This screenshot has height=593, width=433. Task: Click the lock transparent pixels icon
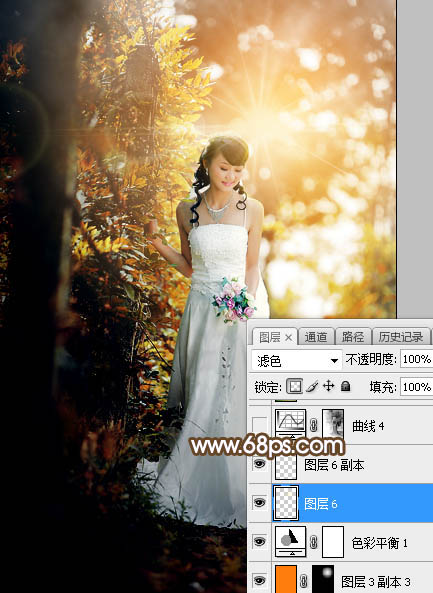pyautogui.click(x=295, y=387)
